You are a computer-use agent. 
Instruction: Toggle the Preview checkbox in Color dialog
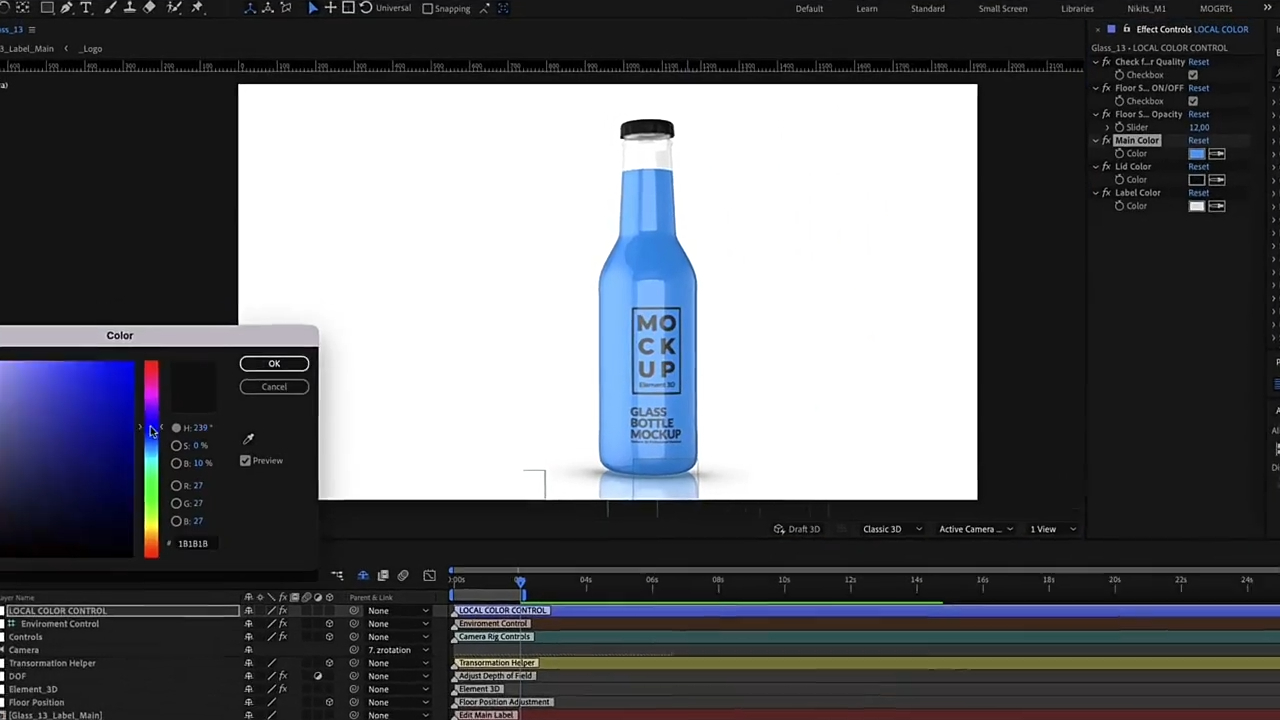(245, 461)
